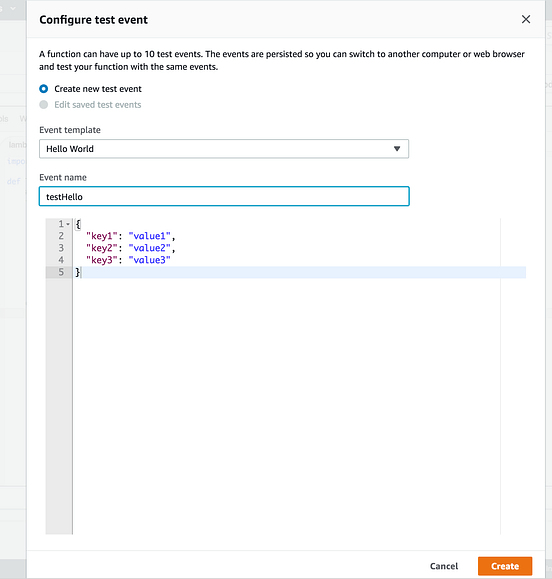Click the "value1" string in the editor
552x579 pixels.
[x=150, y=236]
